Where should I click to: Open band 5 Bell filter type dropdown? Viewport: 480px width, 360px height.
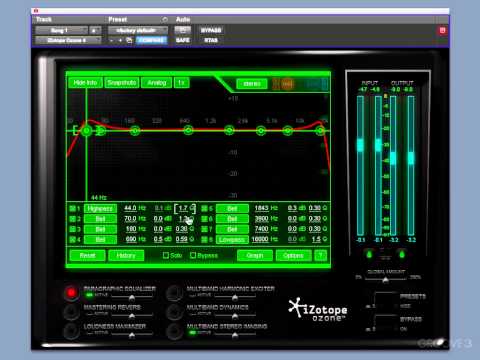(x=232, y=209)
